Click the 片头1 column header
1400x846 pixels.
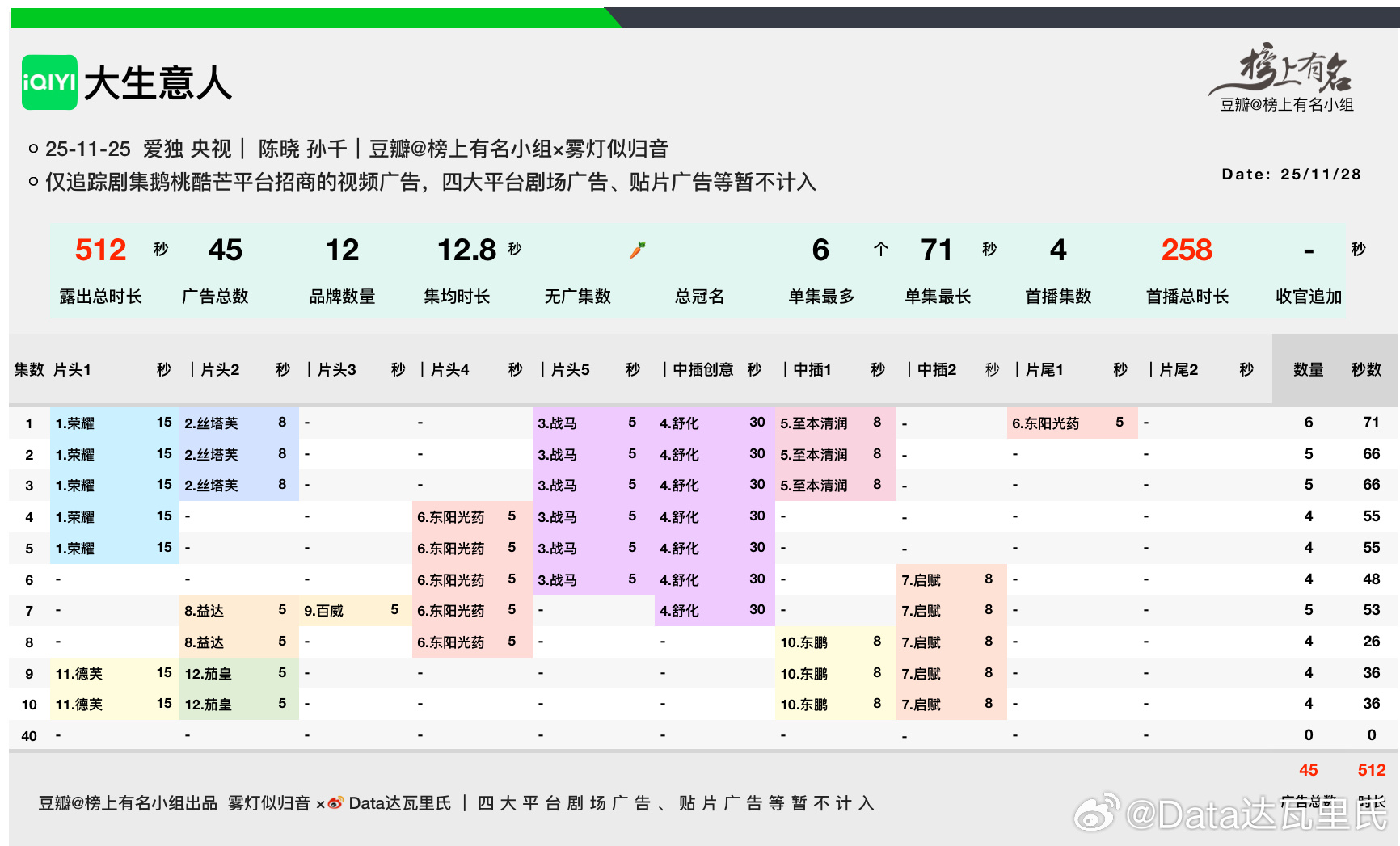(73, 369)
